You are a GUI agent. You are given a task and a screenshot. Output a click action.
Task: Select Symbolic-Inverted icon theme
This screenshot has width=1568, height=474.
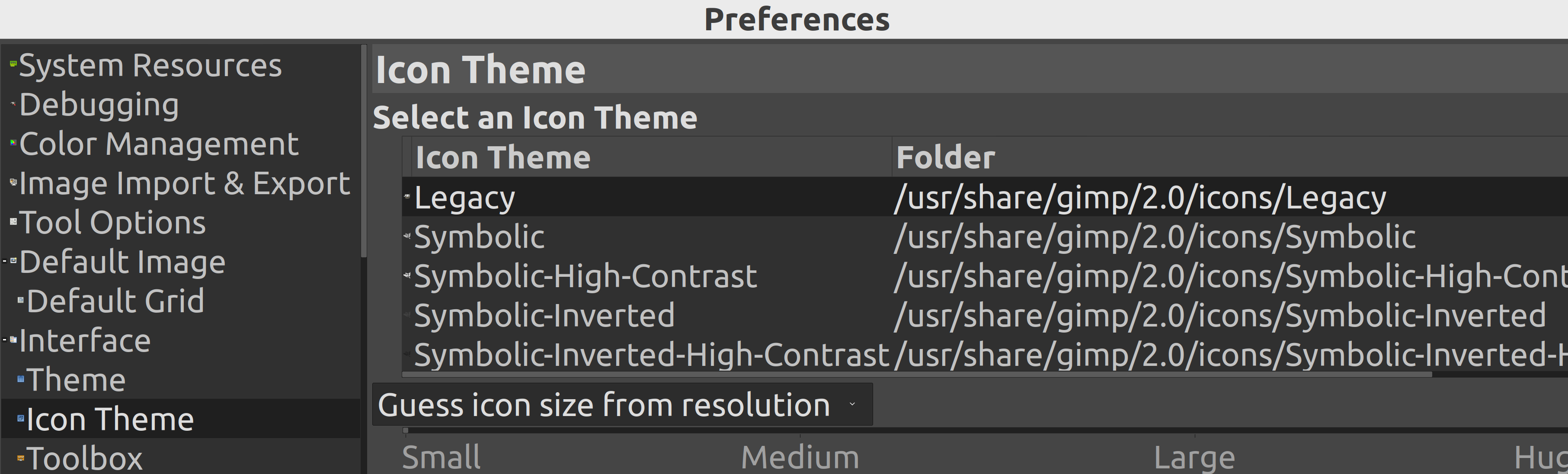pos(544,316)
